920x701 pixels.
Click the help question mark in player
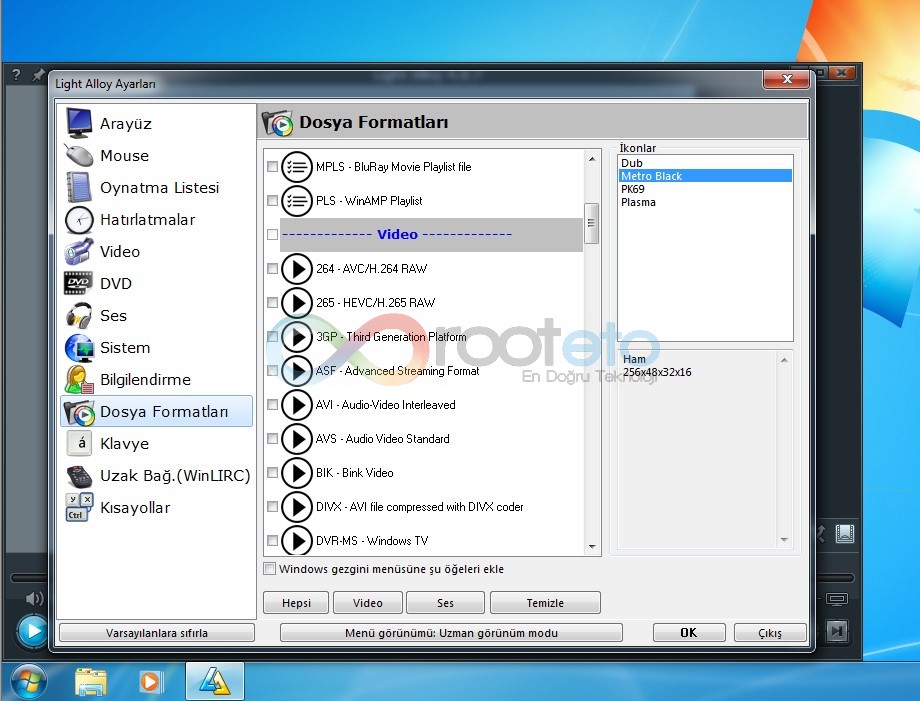pyautogui.click(x=16, y=74)
